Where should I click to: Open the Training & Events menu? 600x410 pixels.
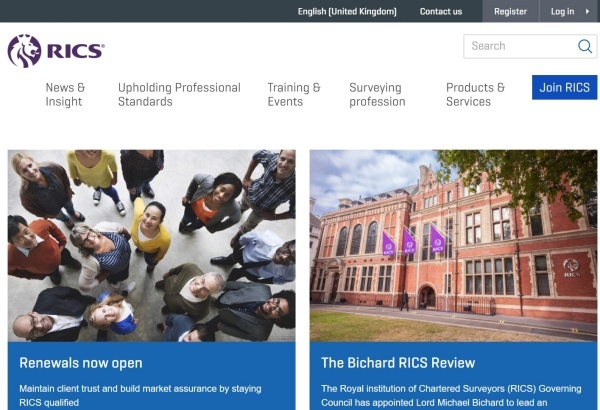[x=294, y=95]
